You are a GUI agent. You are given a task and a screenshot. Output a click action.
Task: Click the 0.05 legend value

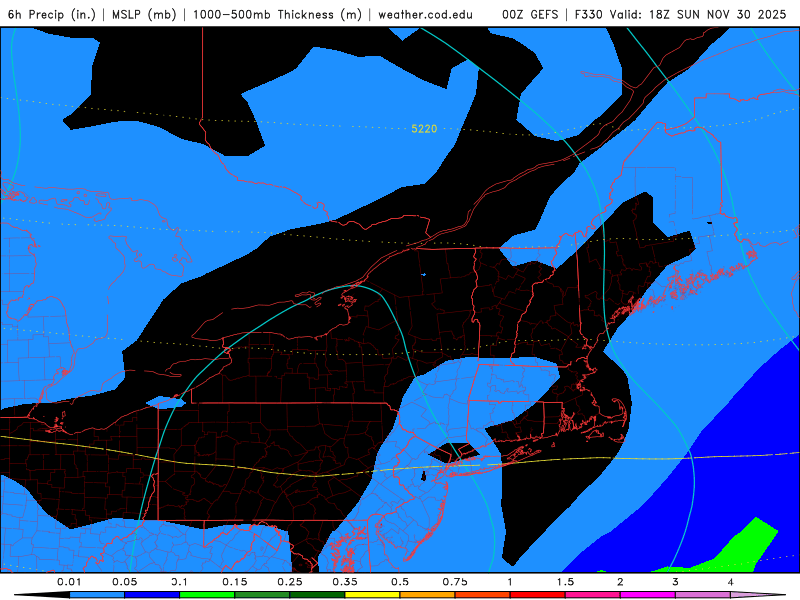124,582
